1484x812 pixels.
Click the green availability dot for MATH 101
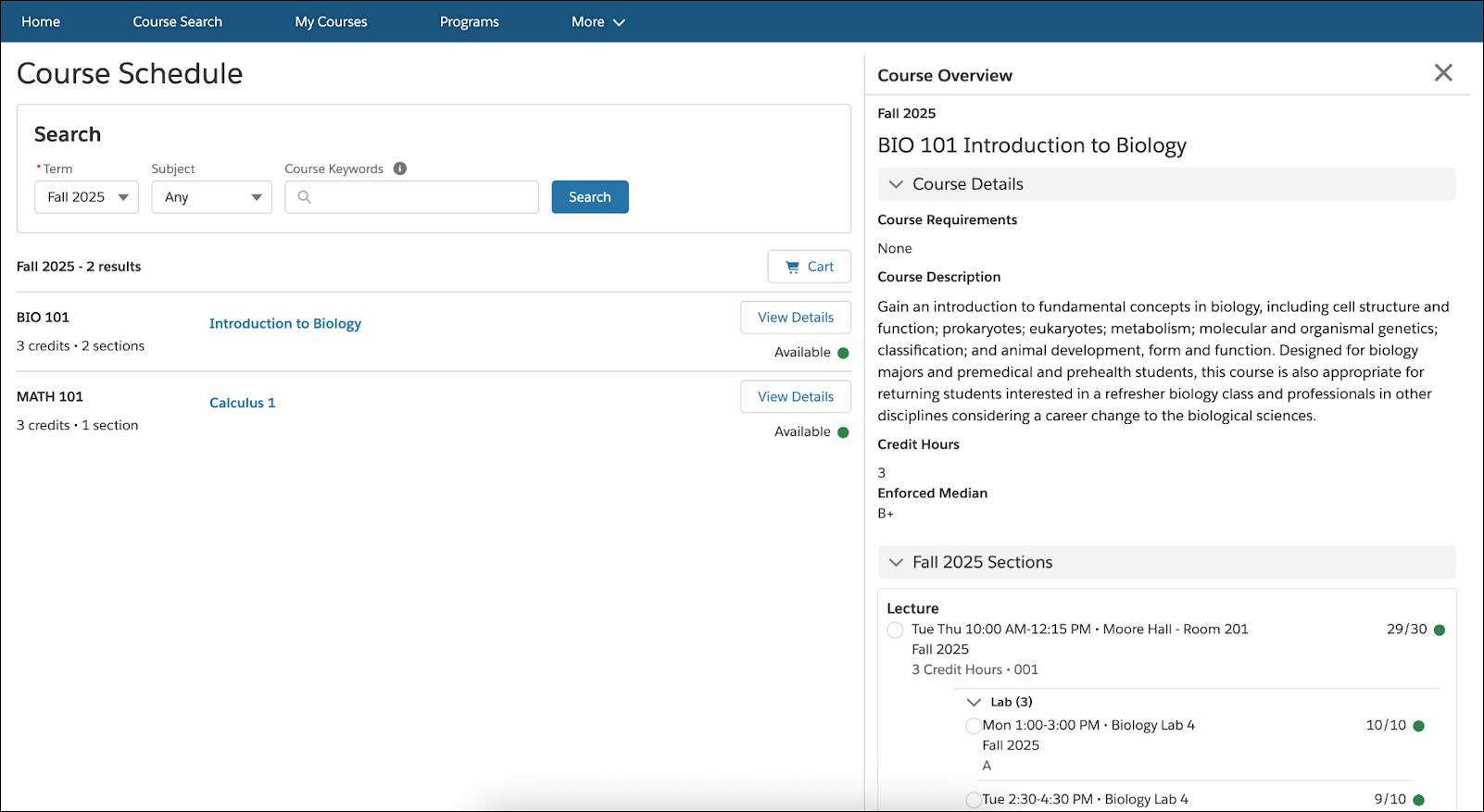843,432
